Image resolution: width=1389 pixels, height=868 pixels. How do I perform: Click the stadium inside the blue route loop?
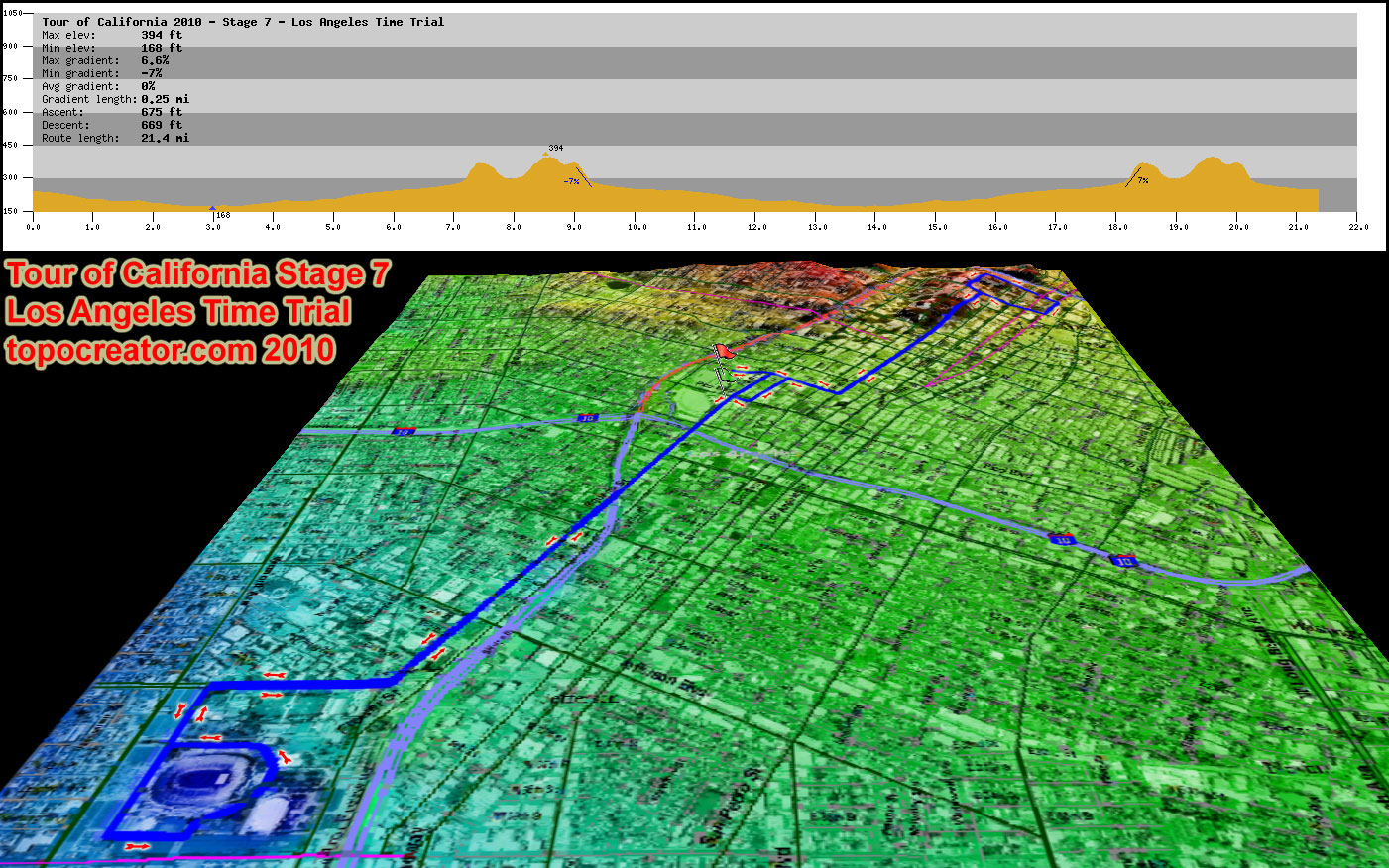(207, 781)
